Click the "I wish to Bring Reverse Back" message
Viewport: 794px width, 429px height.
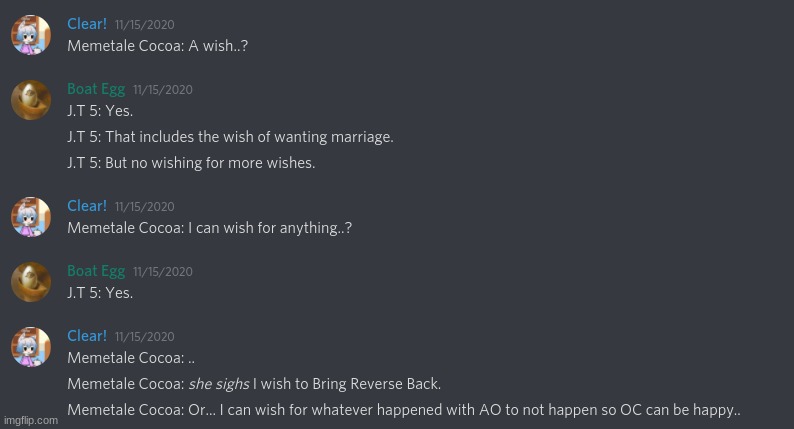click(x=254, y=384)
